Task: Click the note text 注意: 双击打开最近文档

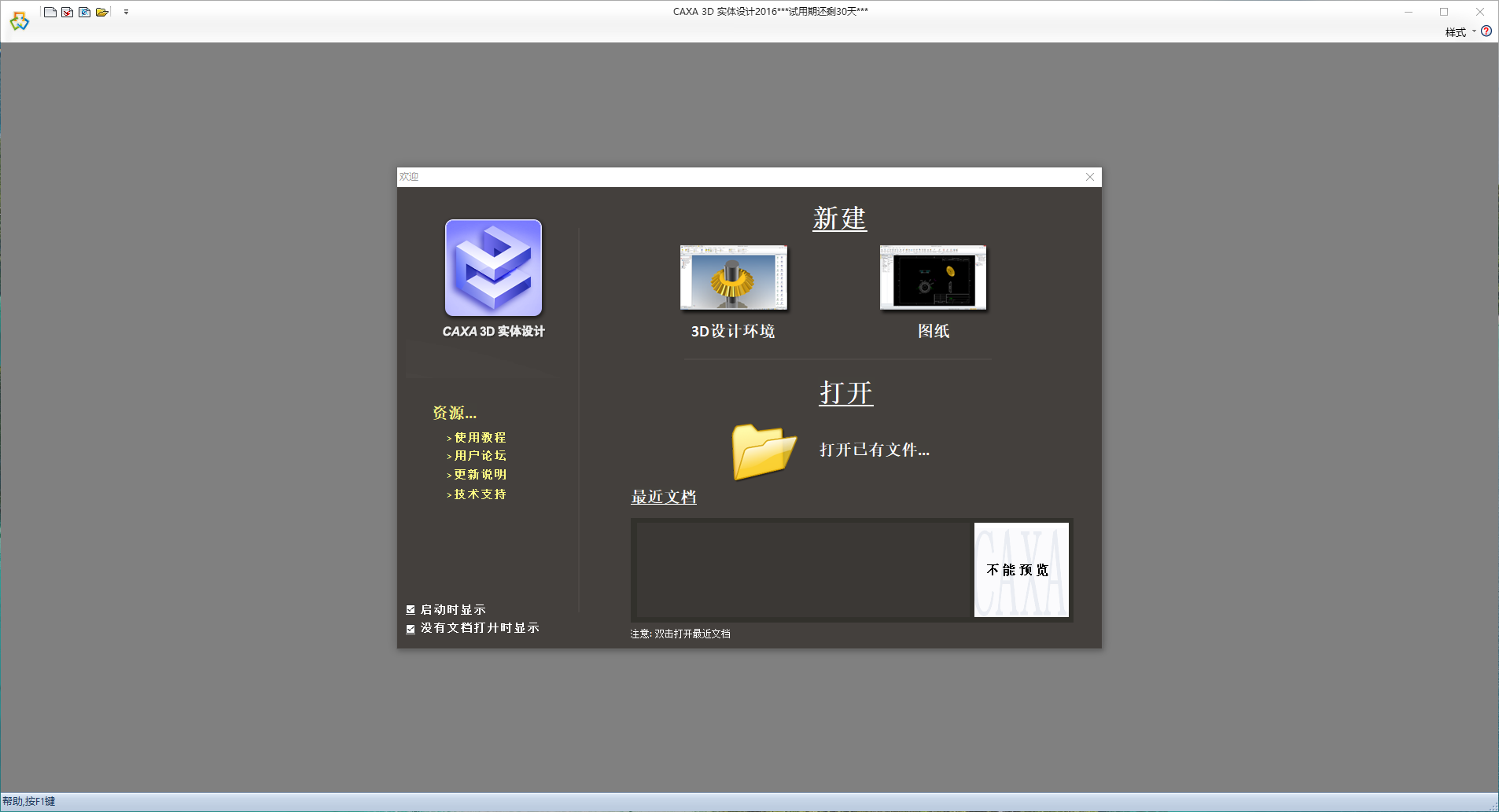Action: point(680,634)
